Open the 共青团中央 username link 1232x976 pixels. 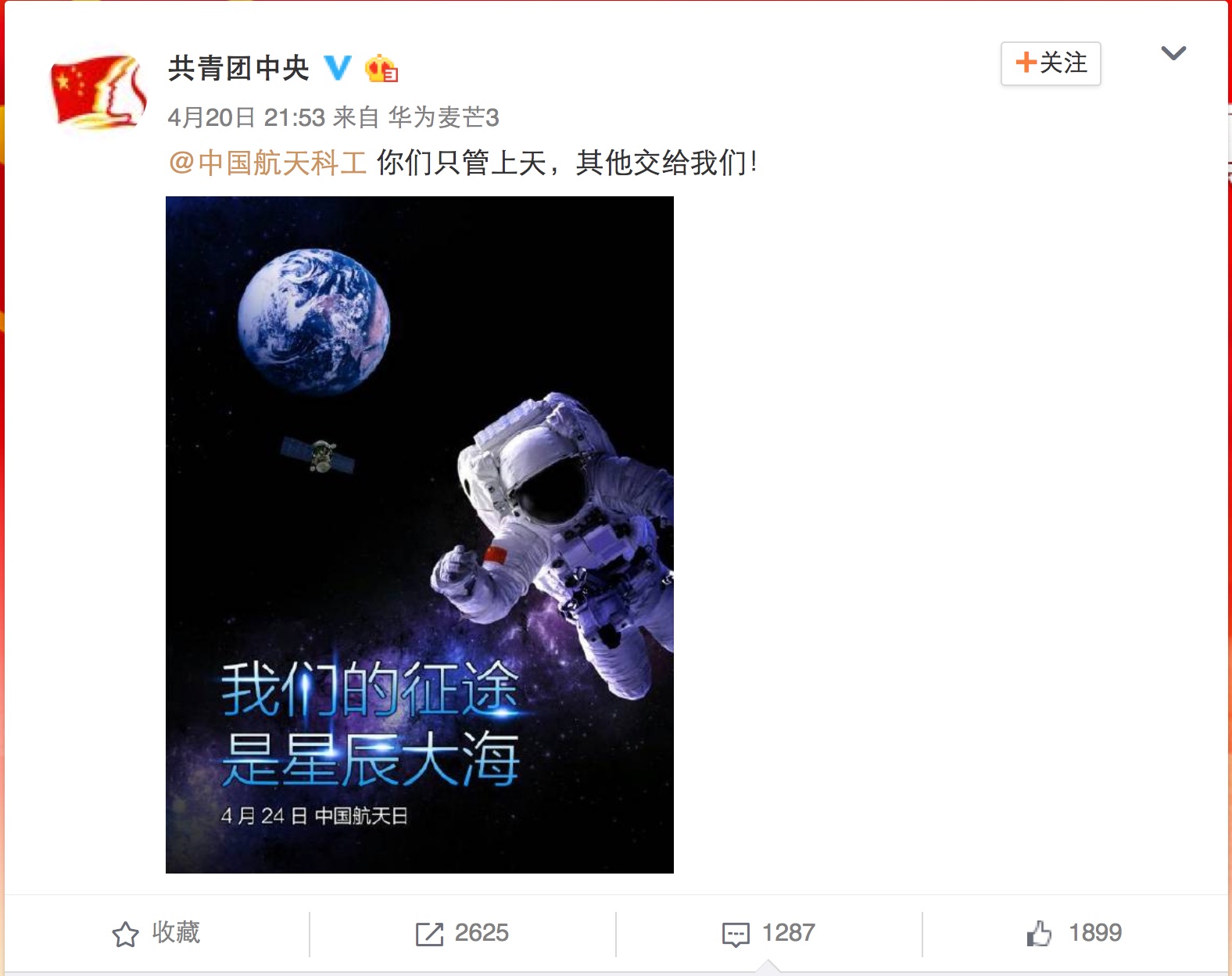tap(238, 68)
